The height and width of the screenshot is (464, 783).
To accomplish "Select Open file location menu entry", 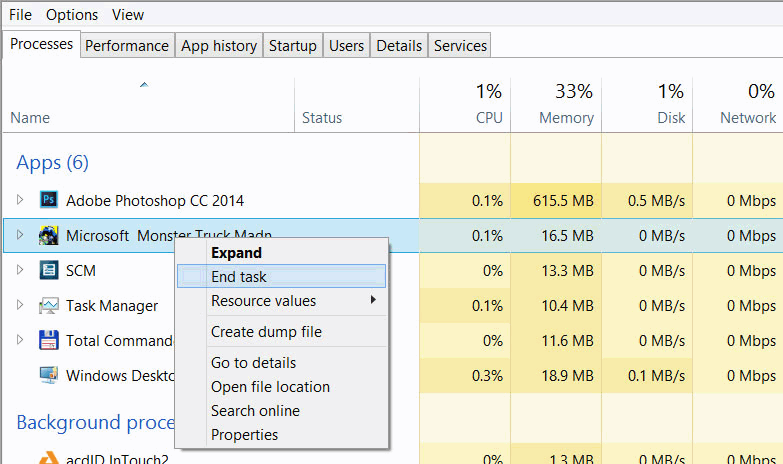I will pos(270,387).
